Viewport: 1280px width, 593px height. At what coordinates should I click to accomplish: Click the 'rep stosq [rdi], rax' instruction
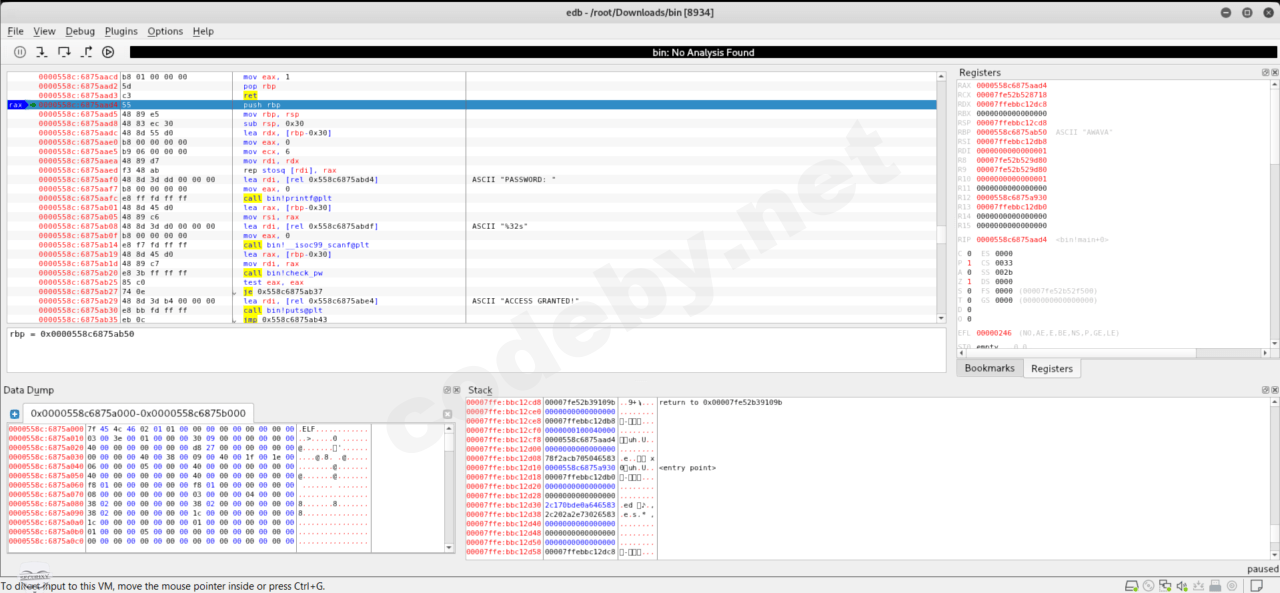[x=289, y=170]
